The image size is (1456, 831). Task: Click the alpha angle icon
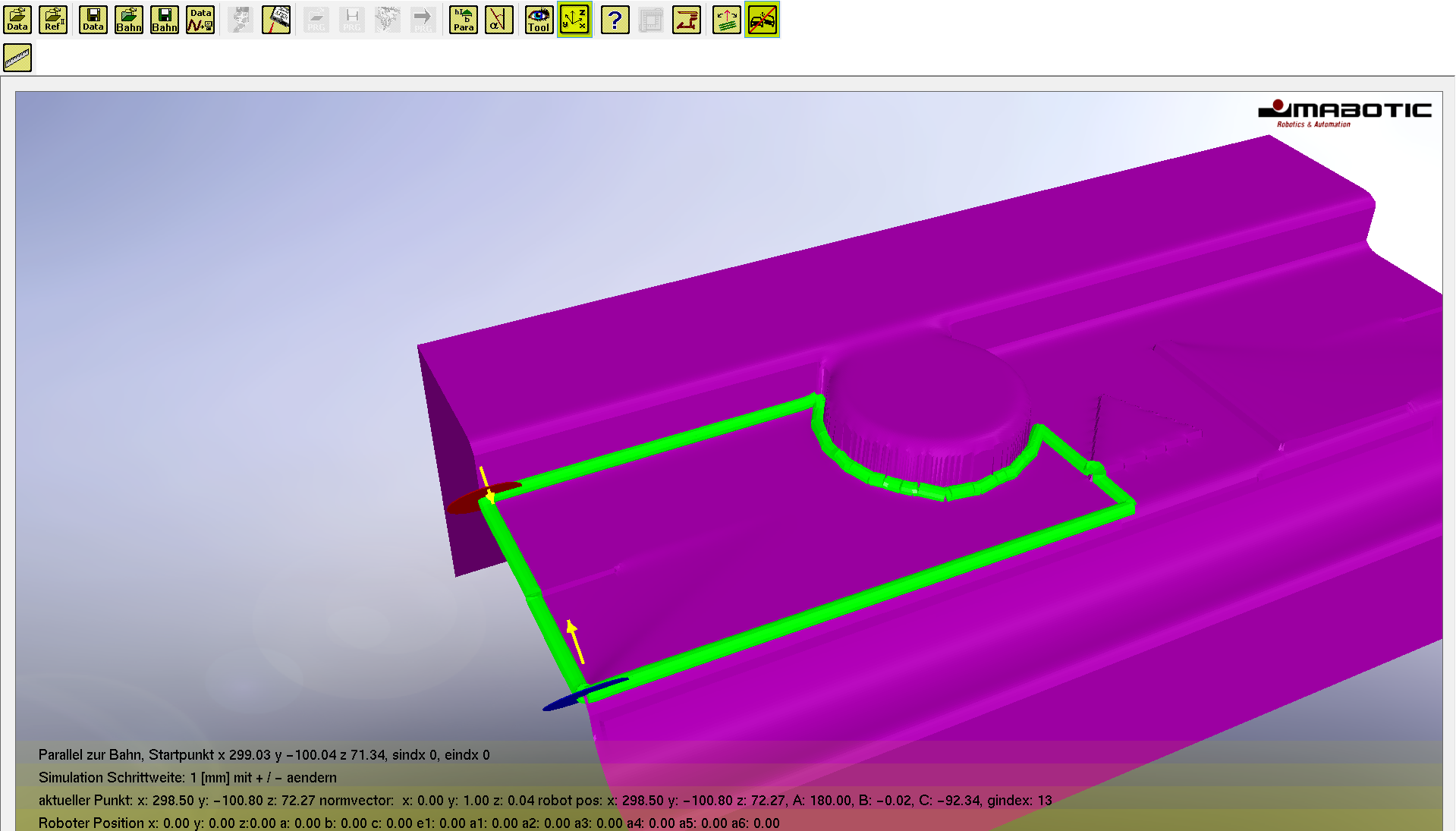(x=499, y=20)
